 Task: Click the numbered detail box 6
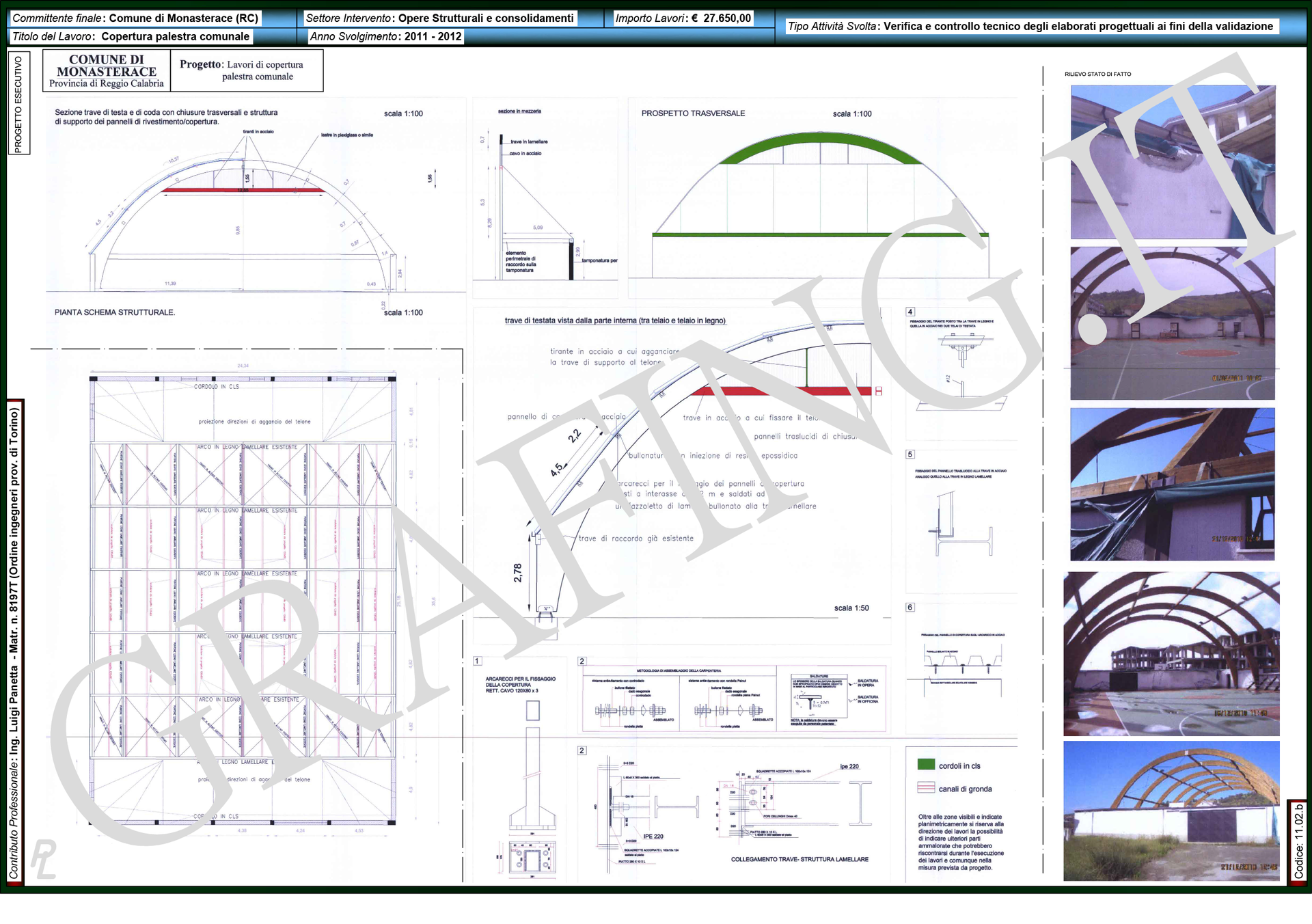pos(910,607)
